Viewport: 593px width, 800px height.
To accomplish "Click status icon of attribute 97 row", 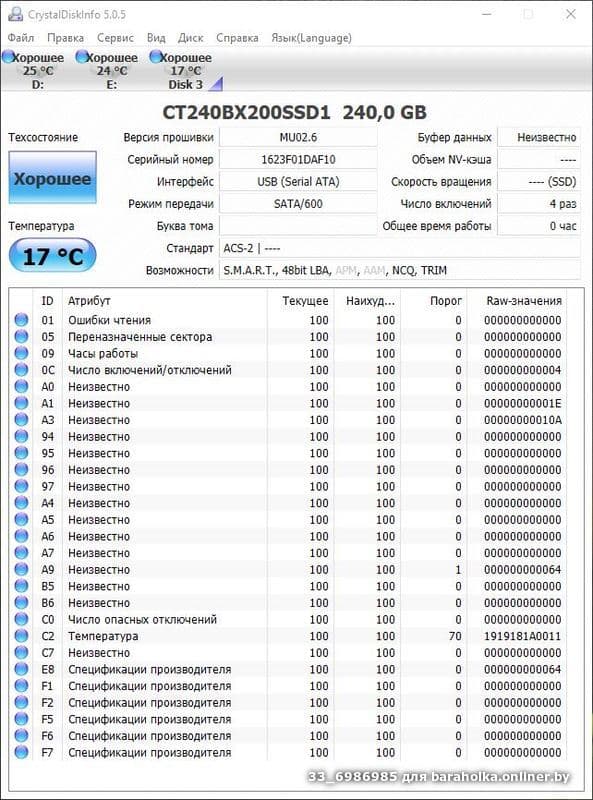I will (x=21, y=486).
